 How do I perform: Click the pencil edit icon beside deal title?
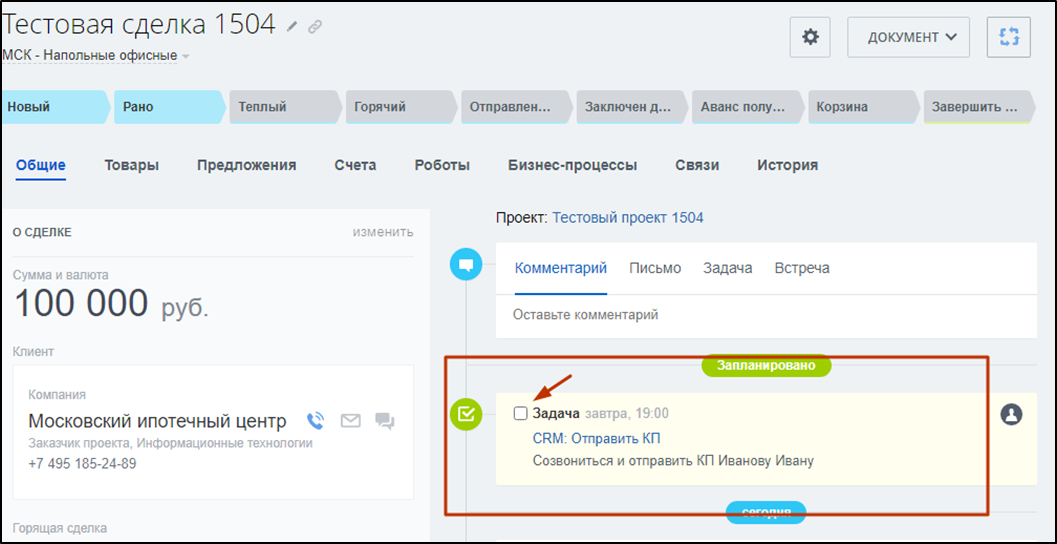coord(292,27)
